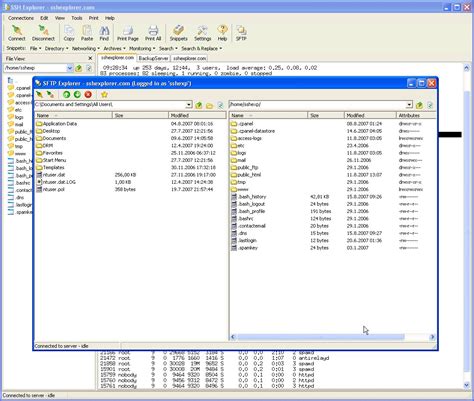Screen dimensions: 474x401
Task: Open the Directory snippets dropdown
Action: tap(56, 49)
